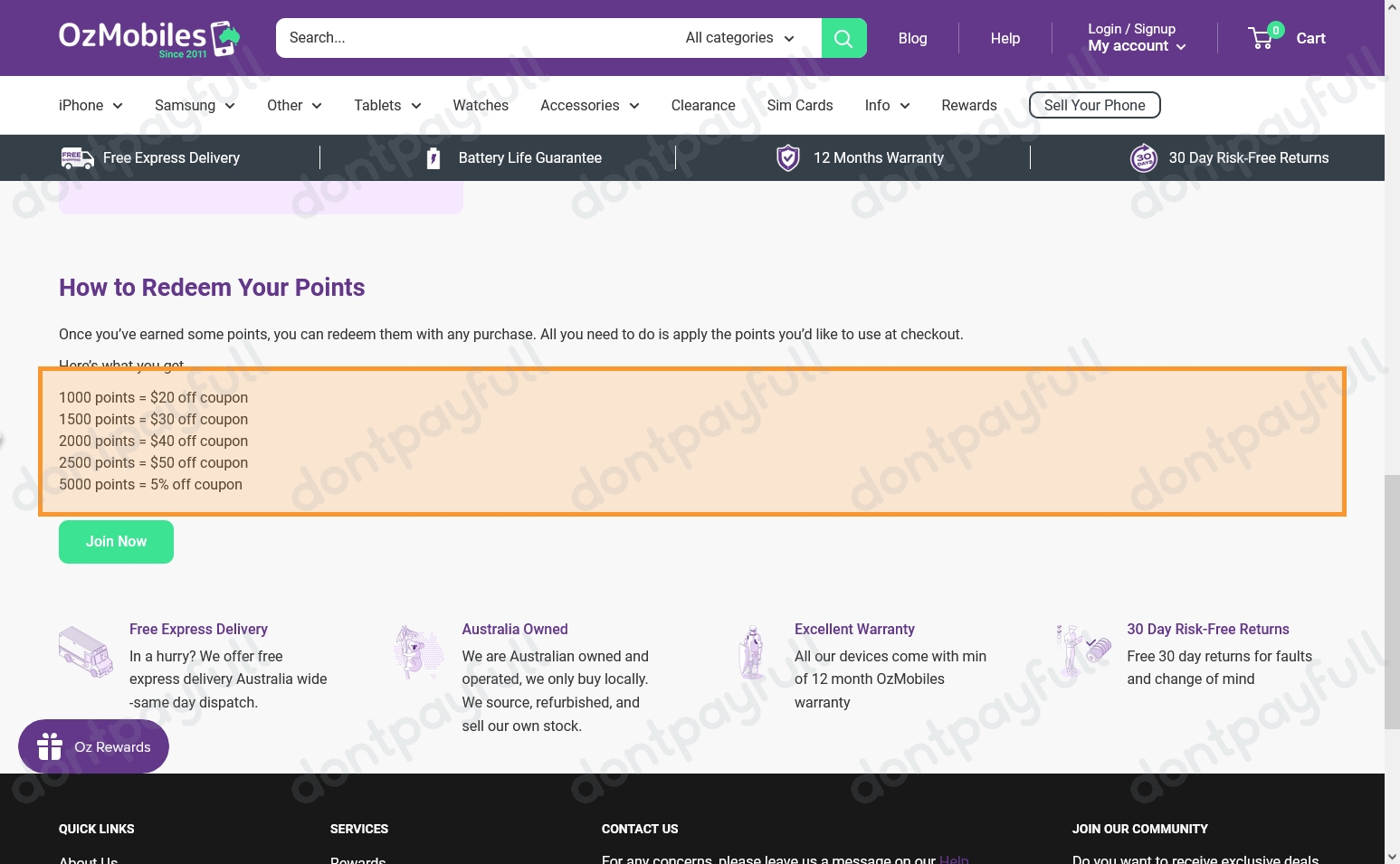The image size is (1400, 864).
Task: Open the Accessories dropdown menu
Action: (589, 106)
